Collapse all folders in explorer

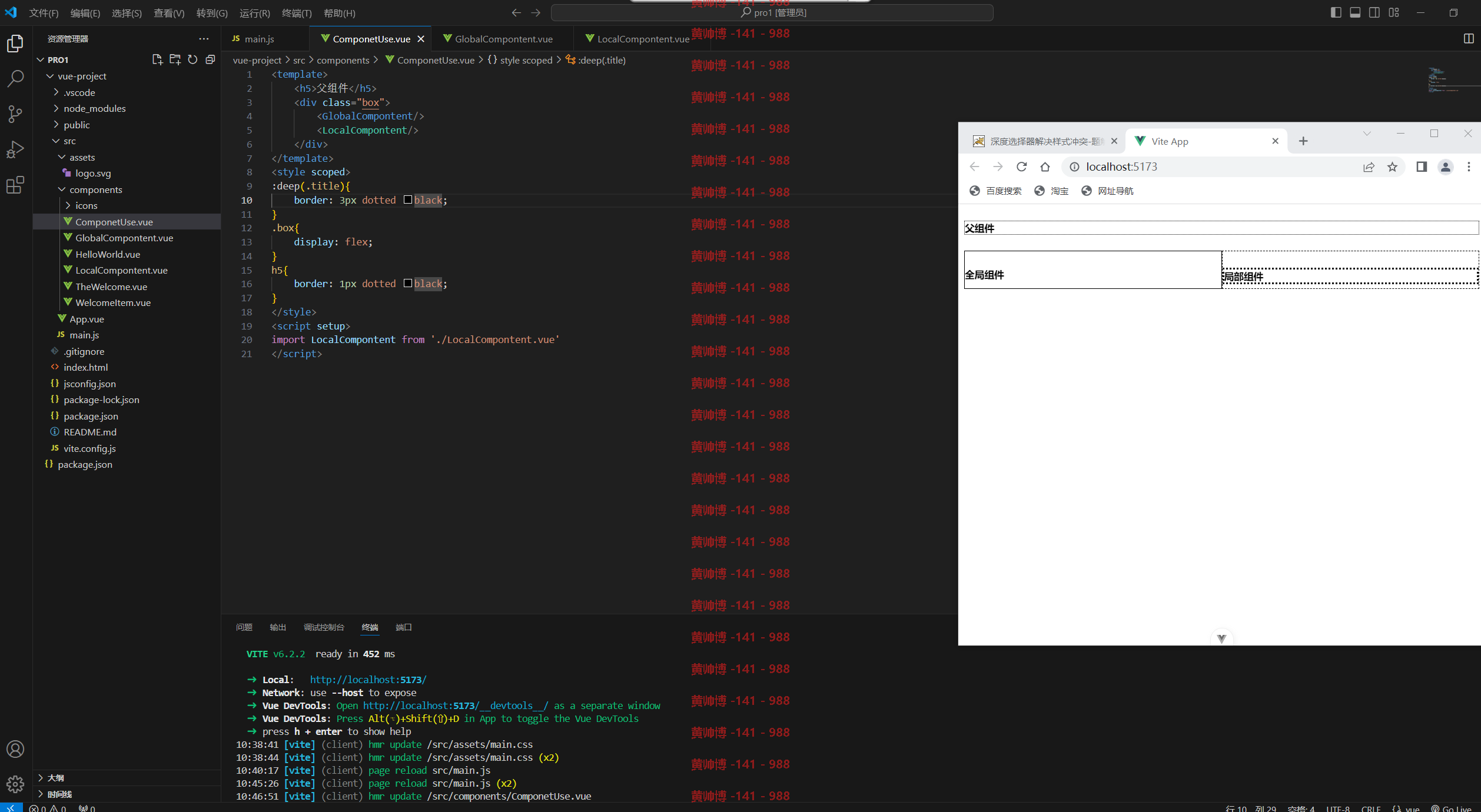click(210, 59)
